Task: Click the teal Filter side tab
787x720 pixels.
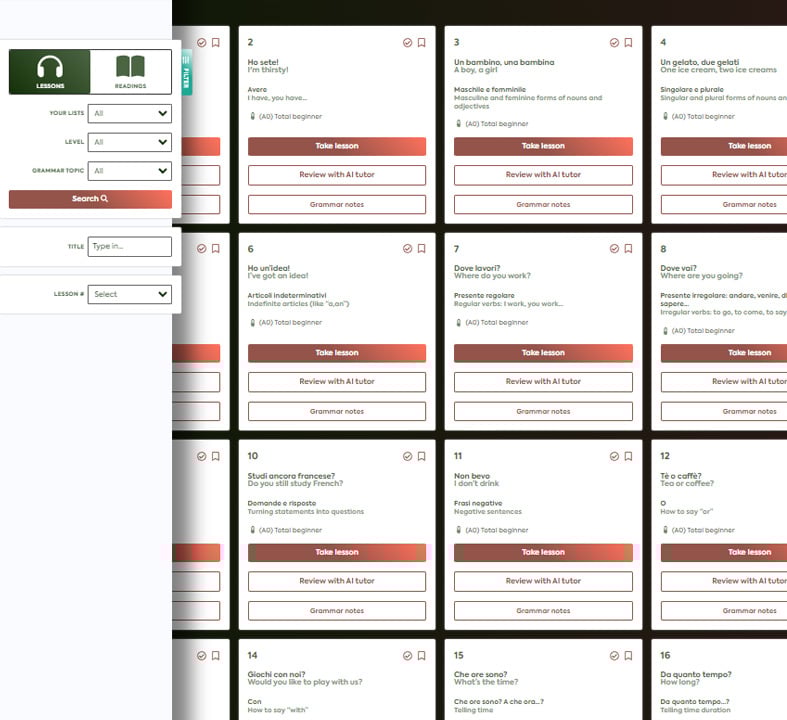Action: [186, 72]
